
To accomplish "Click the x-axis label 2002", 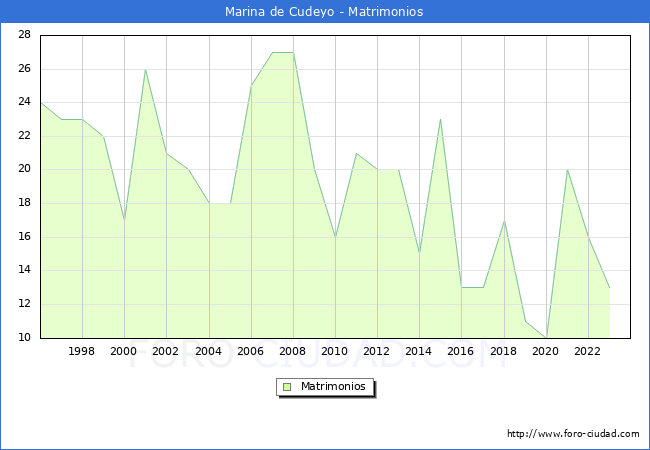I will [165, 351].
